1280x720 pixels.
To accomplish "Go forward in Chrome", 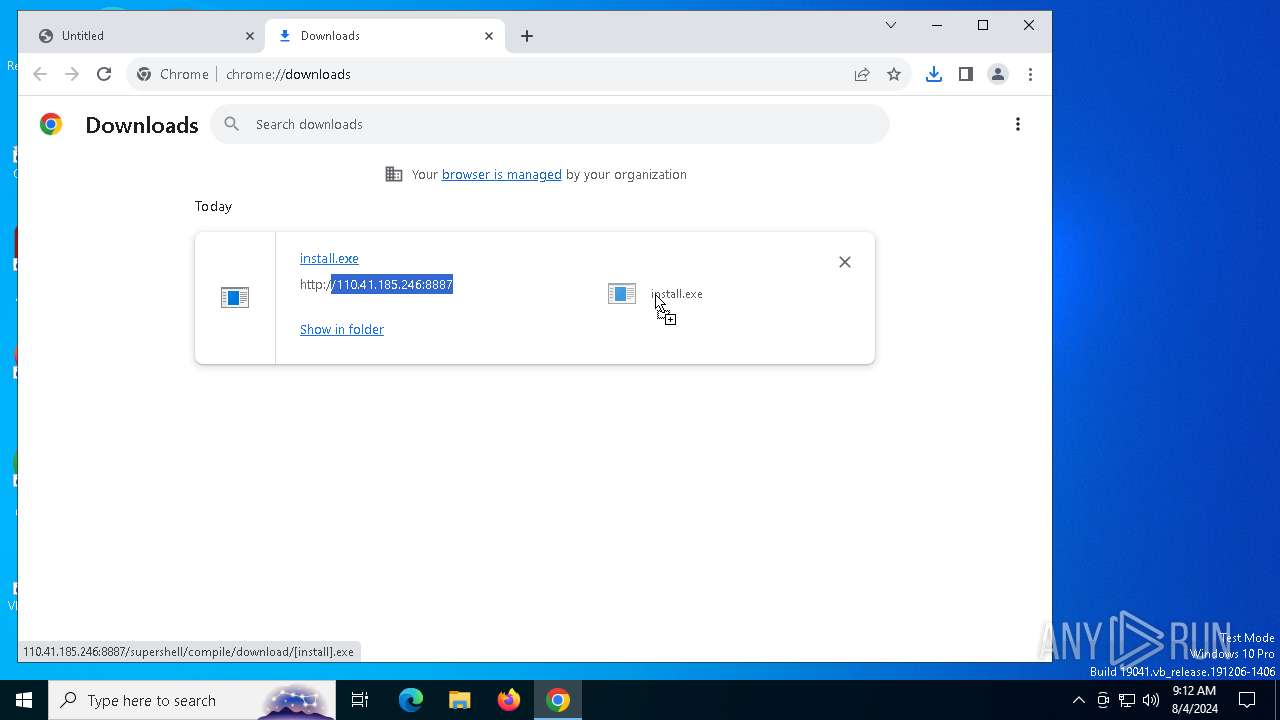I will click(72, 74).
